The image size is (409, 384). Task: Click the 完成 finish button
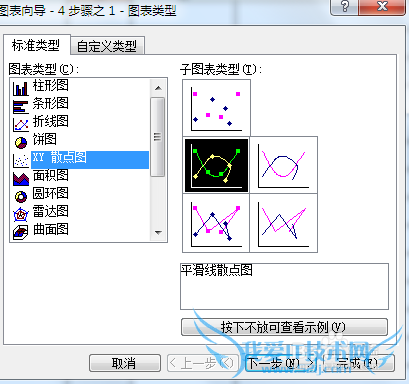358,363
